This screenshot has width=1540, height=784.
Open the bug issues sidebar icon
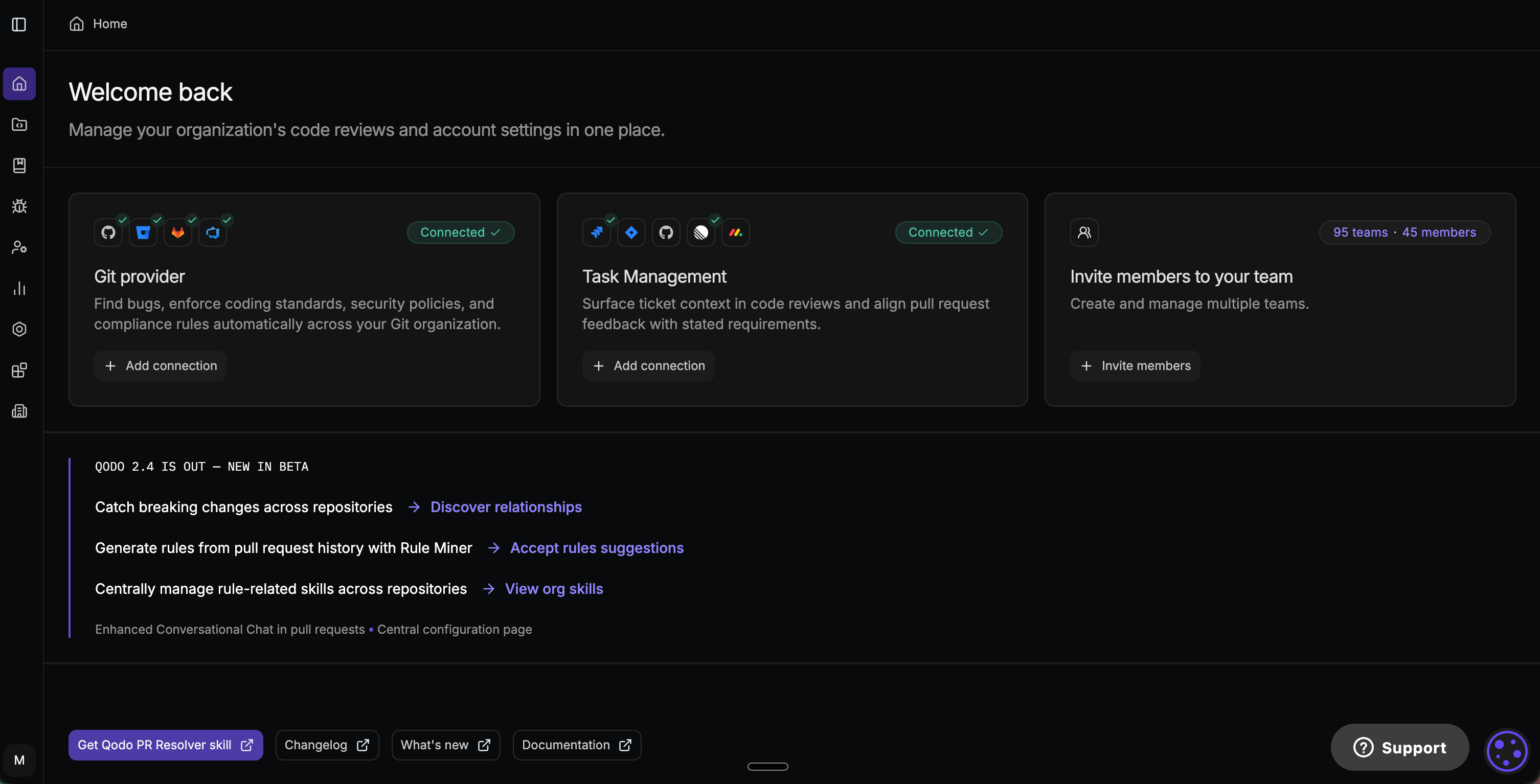tap(19, 206)
